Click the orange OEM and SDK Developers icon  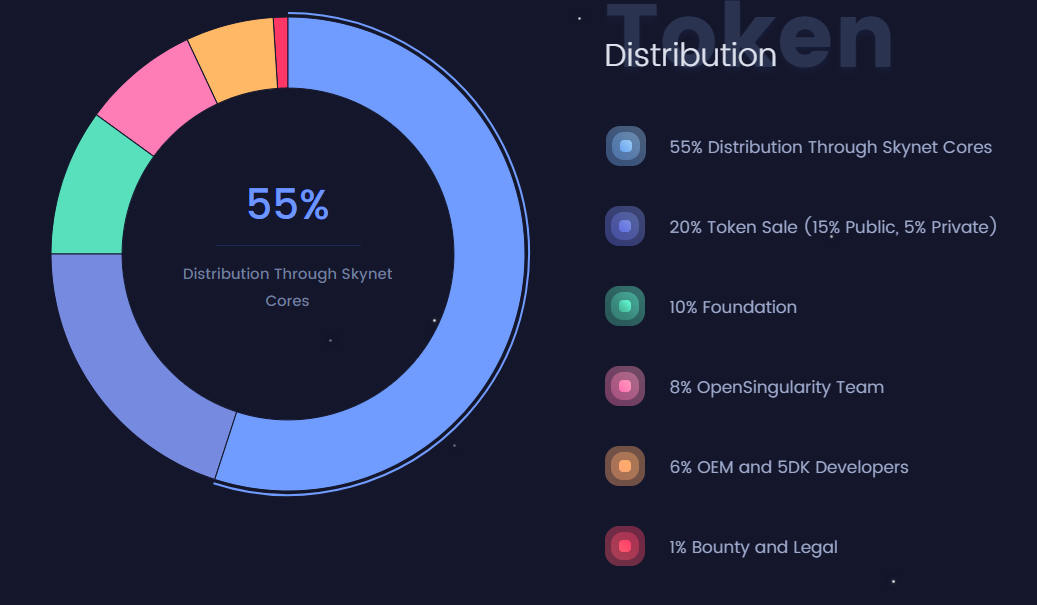(626, 466)
